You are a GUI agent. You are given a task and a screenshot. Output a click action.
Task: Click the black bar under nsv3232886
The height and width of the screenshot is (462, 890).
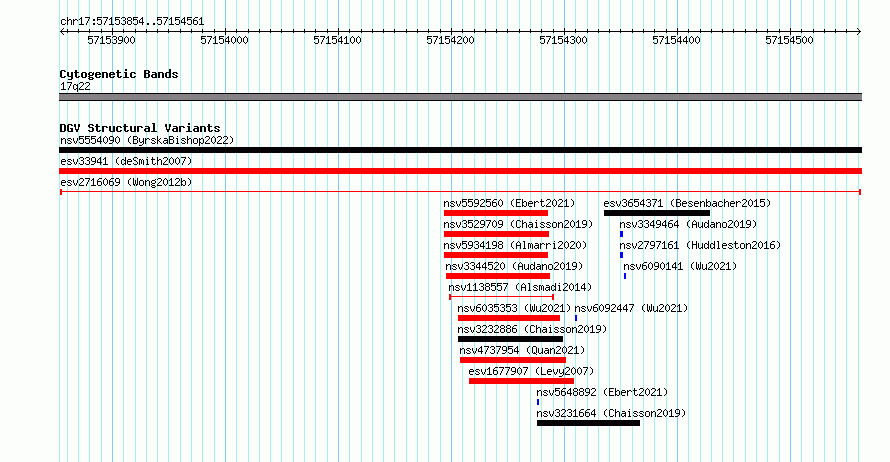pyautogui.click(x=511, y=339)
